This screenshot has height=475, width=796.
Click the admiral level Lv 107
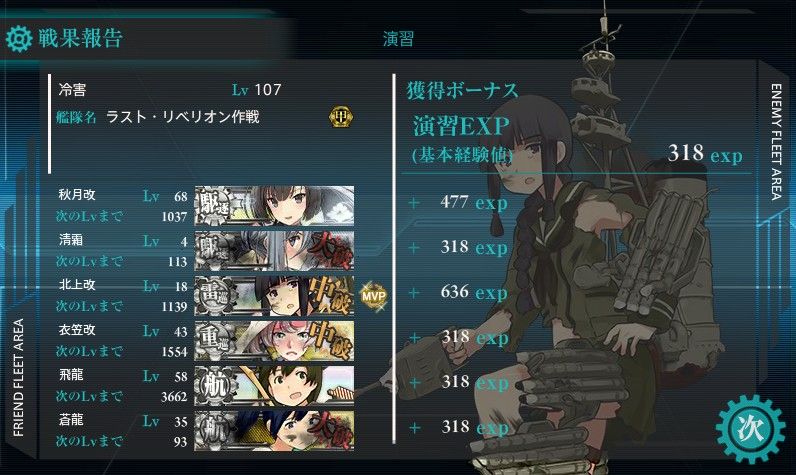pyautogui.click(x=256, y=90)
